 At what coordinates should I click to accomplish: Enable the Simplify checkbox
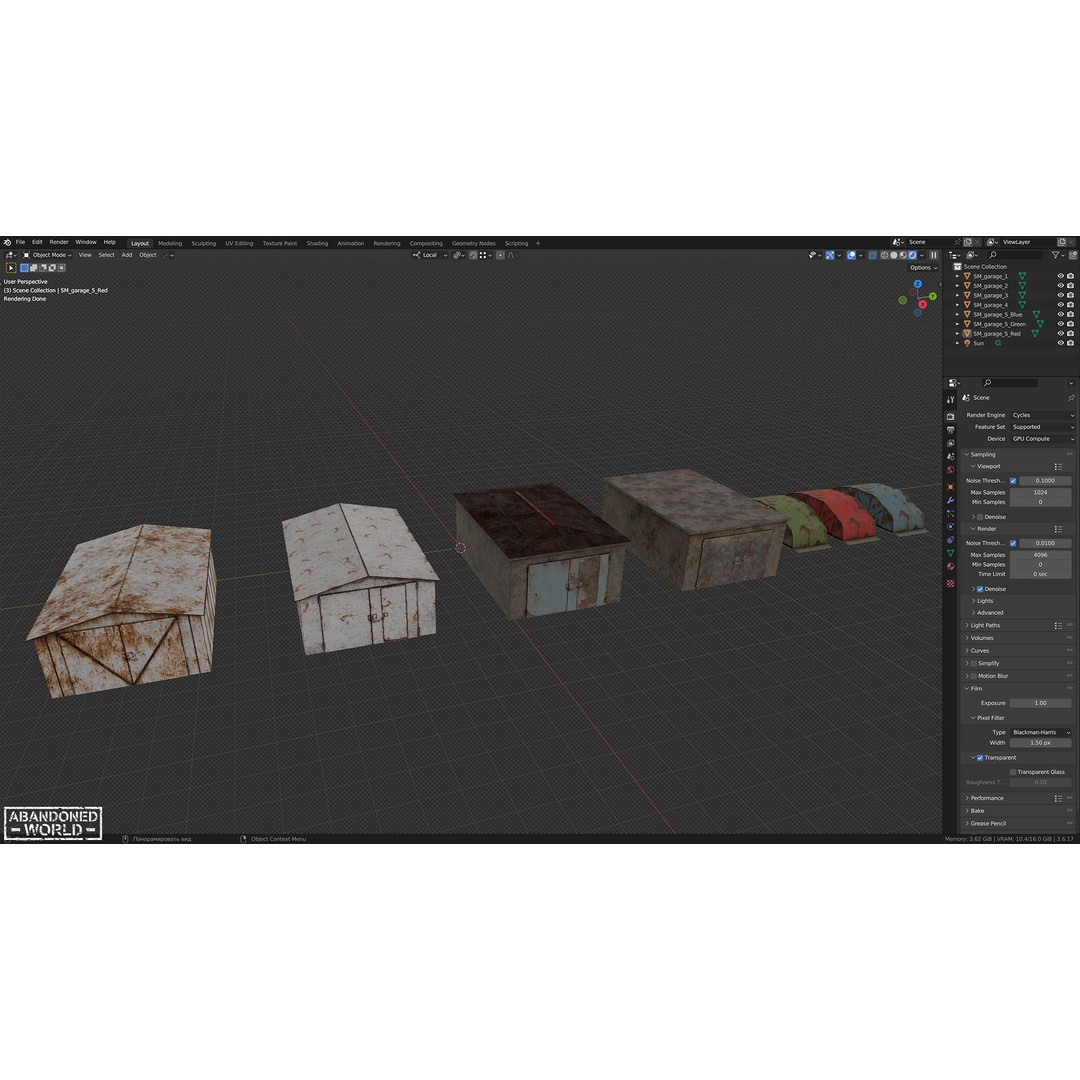973,663
